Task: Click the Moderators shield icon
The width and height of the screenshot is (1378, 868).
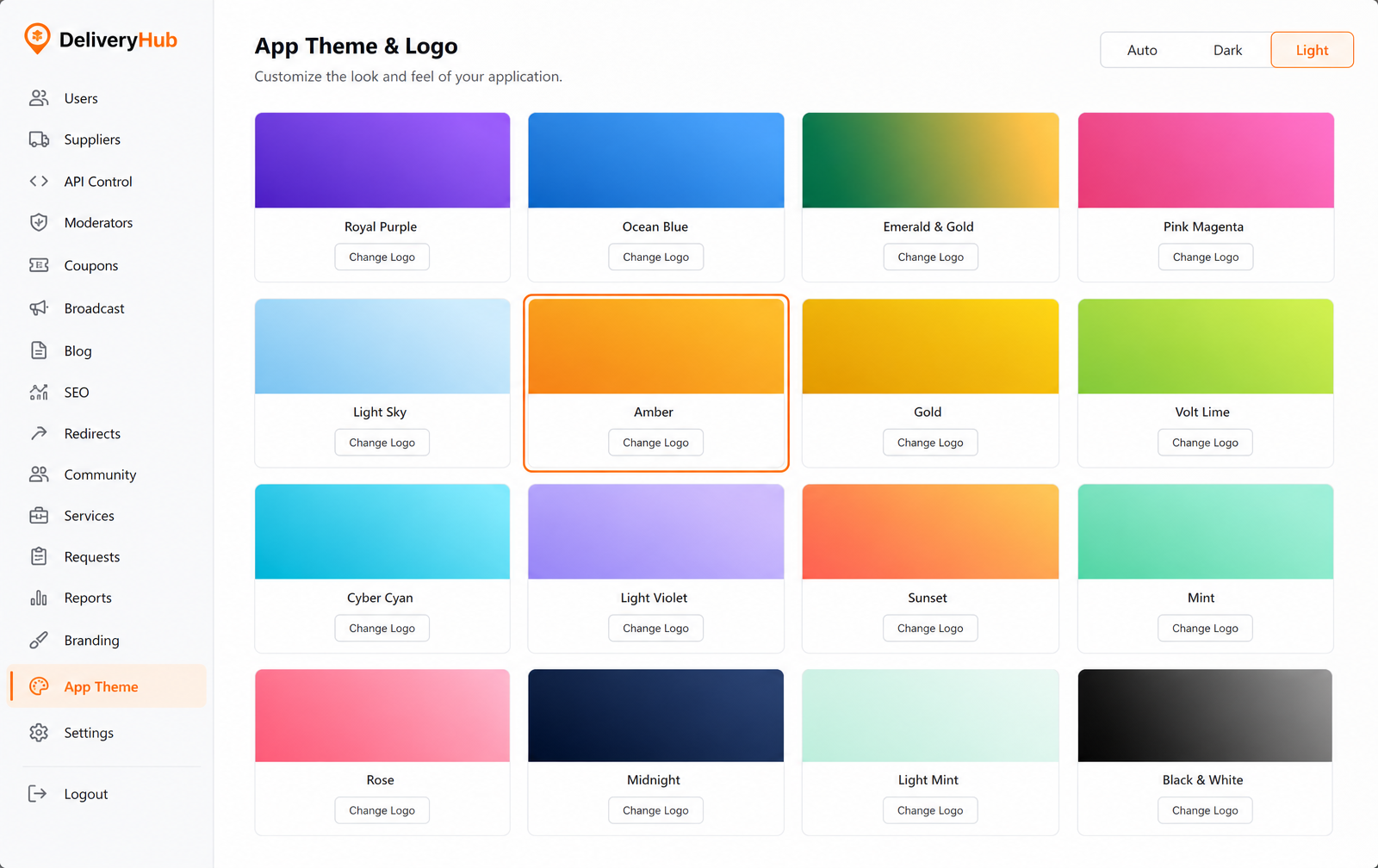Action: click(x=39, y=222)
